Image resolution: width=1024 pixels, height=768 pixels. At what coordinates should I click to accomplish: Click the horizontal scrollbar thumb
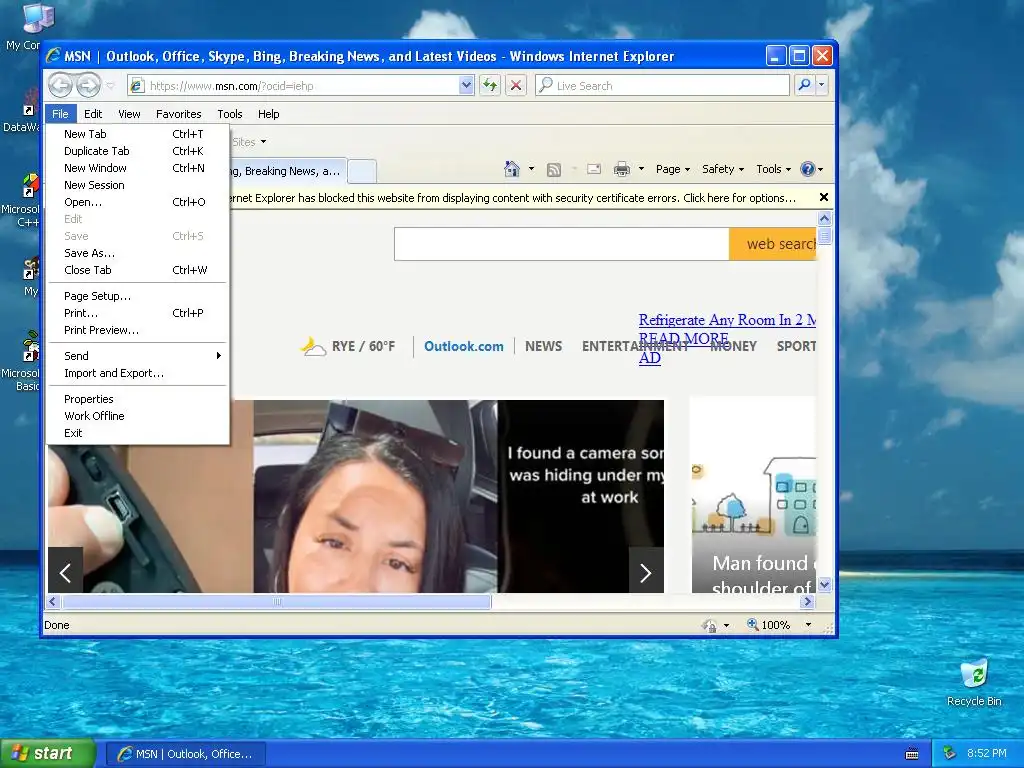pyautogui.click(x=276, y=601)
